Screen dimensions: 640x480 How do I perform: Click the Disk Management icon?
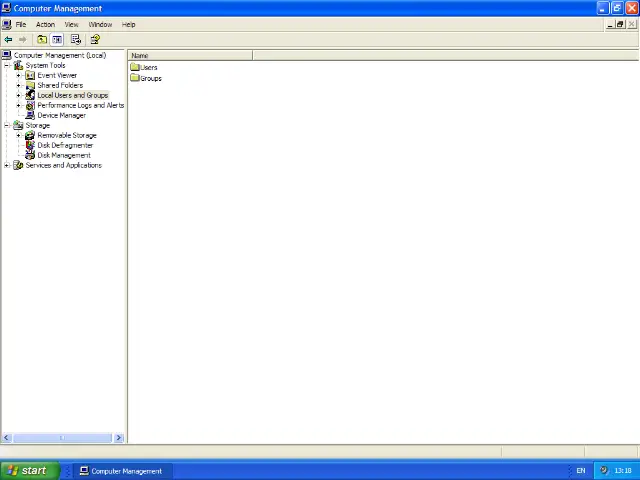(30, 155)
